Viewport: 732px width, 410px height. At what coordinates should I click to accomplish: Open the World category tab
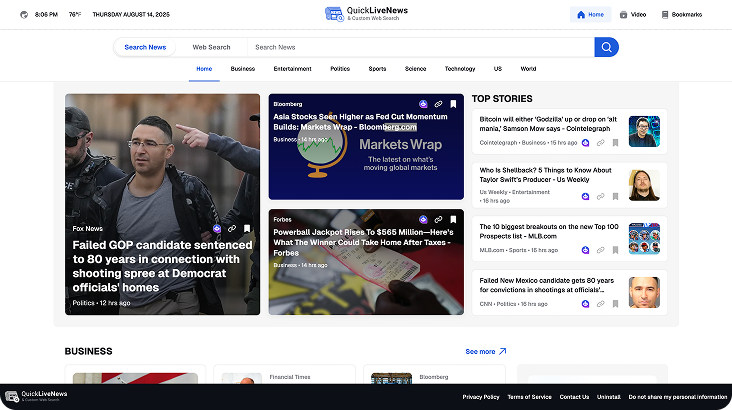click(528, 69)
